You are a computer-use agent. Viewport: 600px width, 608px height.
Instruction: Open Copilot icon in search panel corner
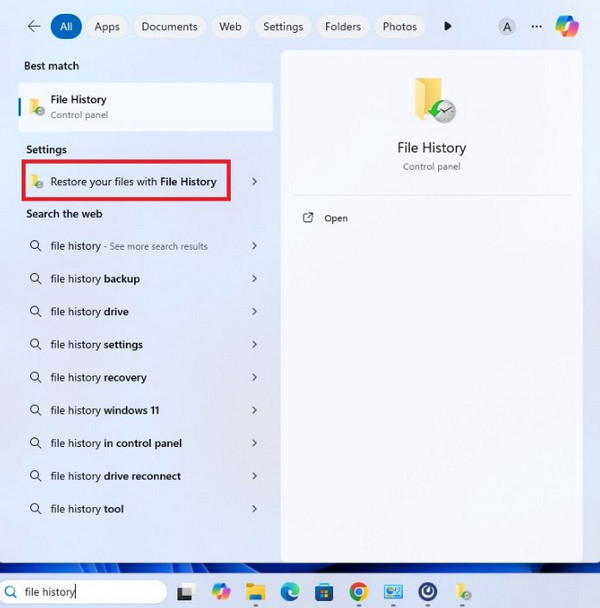click(x=567, y=26)
